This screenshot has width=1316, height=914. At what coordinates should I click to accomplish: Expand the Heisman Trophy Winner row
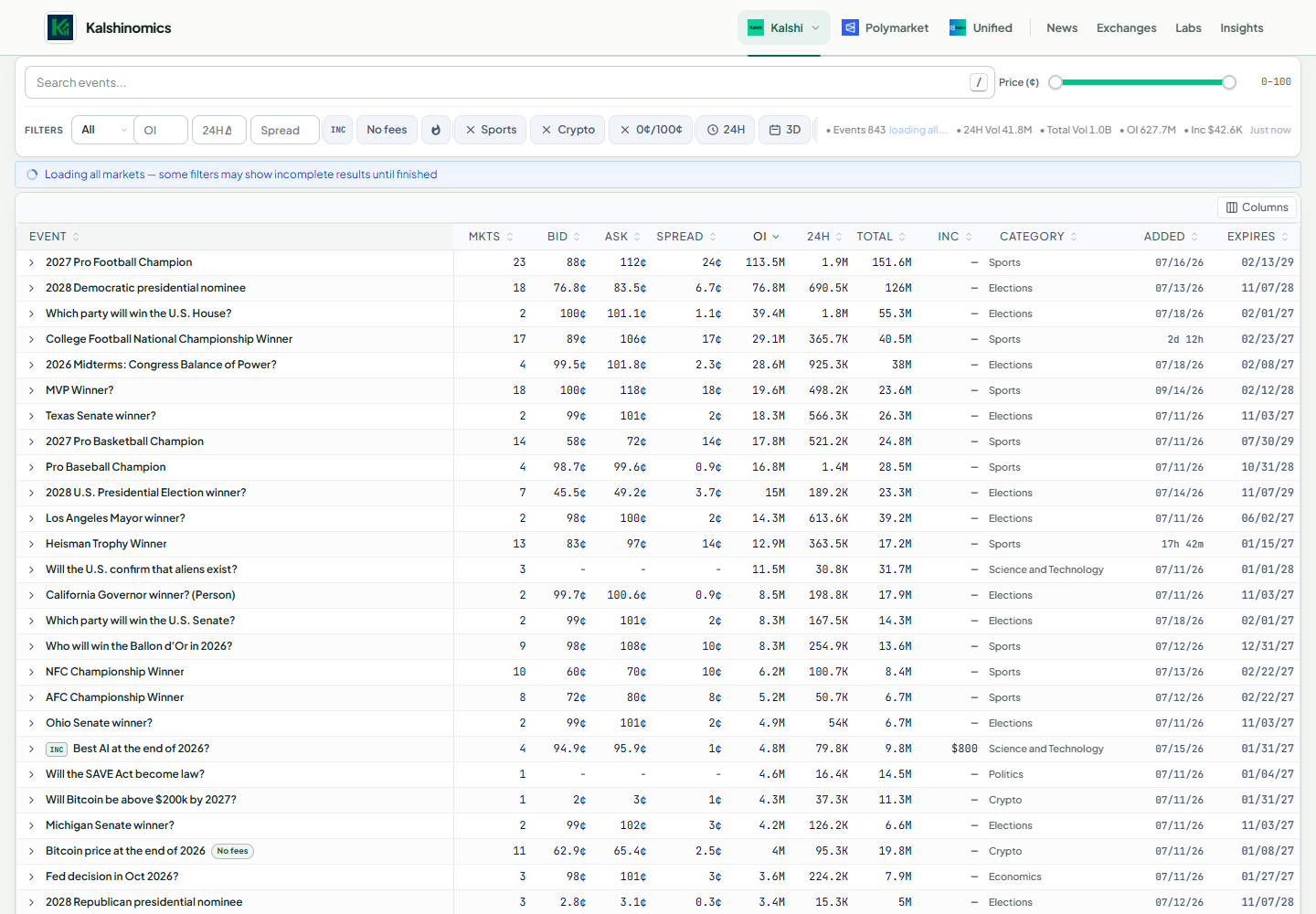[31, 544]
